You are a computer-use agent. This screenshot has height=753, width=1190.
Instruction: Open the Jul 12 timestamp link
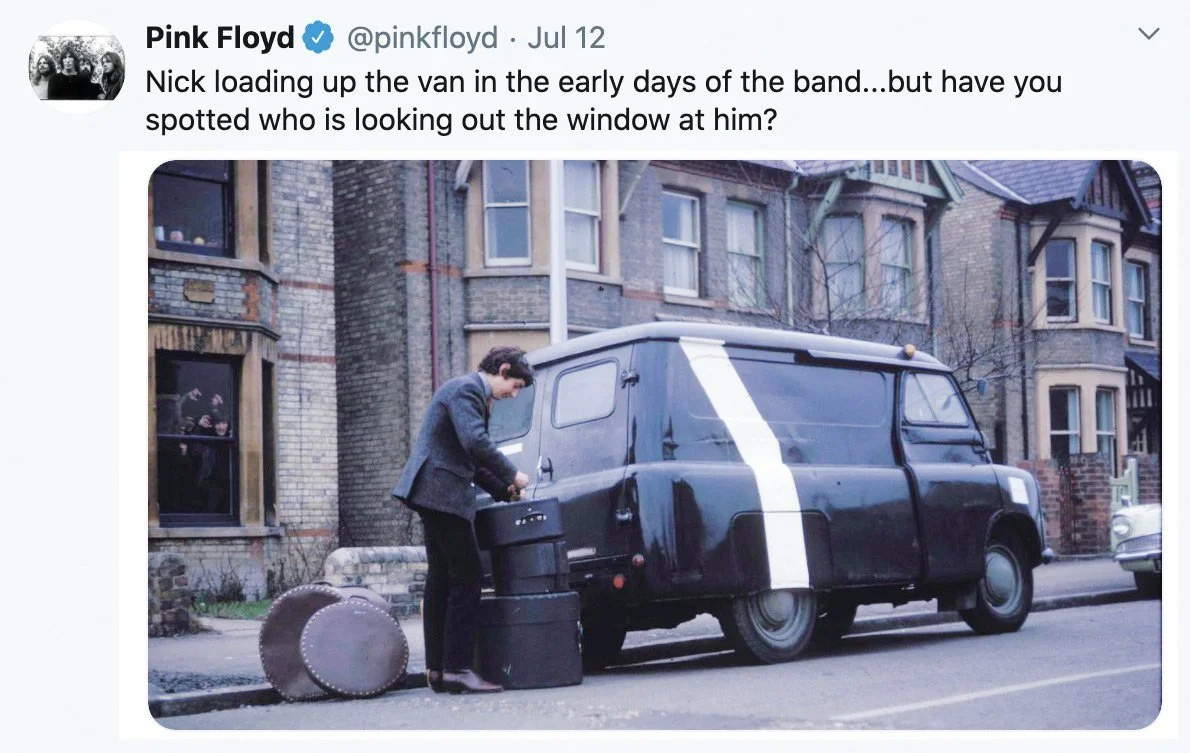coord(566,38)
